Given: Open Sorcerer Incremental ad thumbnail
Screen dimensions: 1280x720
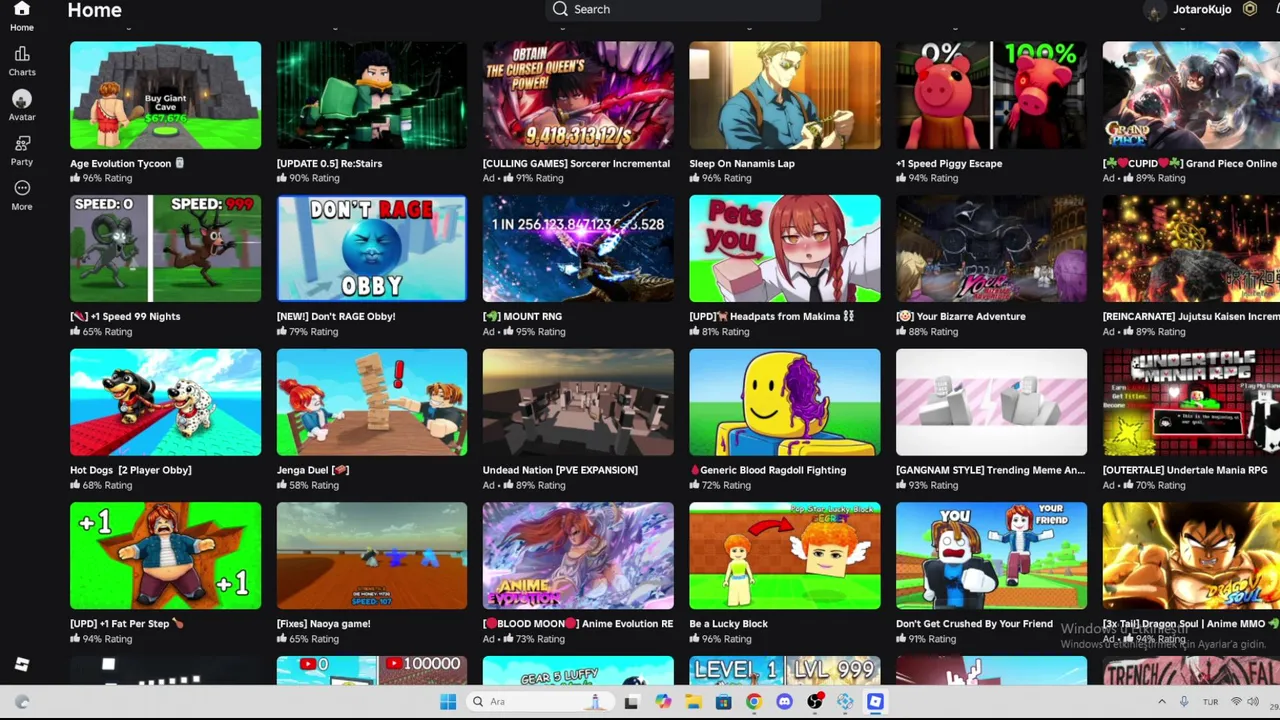Looking at the screenshot, I should [x=578, y=95].
